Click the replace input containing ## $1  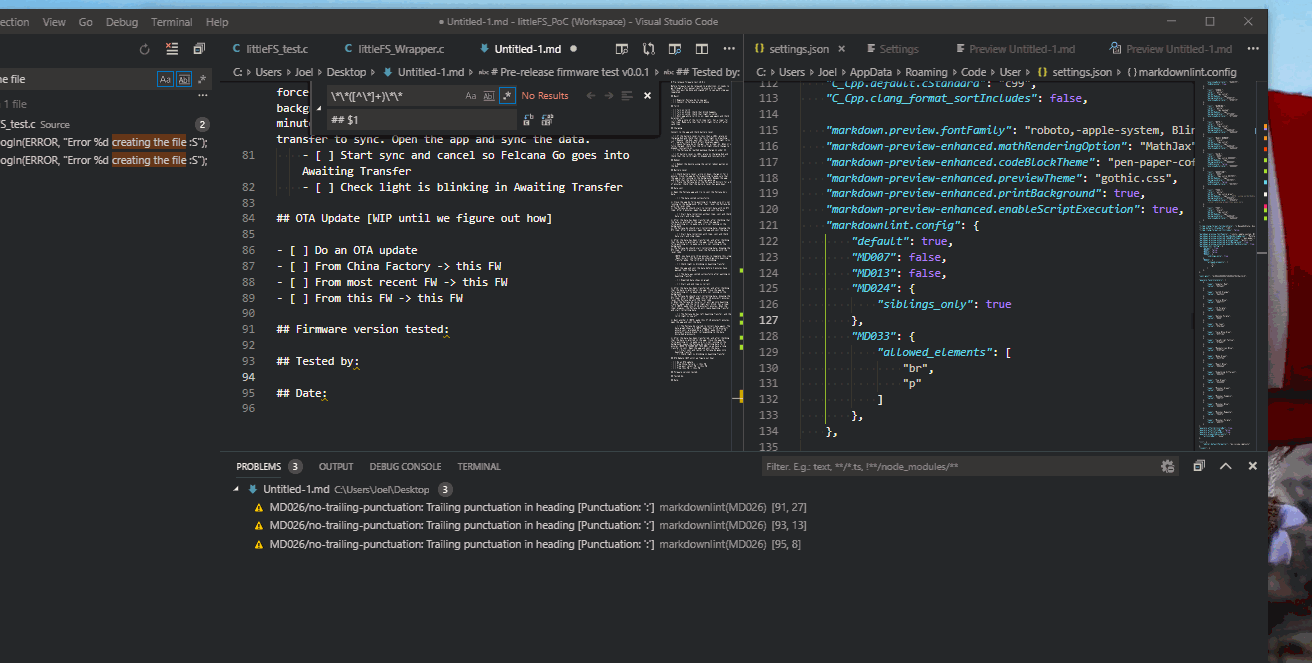pyautogui.click(x=422, y=119)
